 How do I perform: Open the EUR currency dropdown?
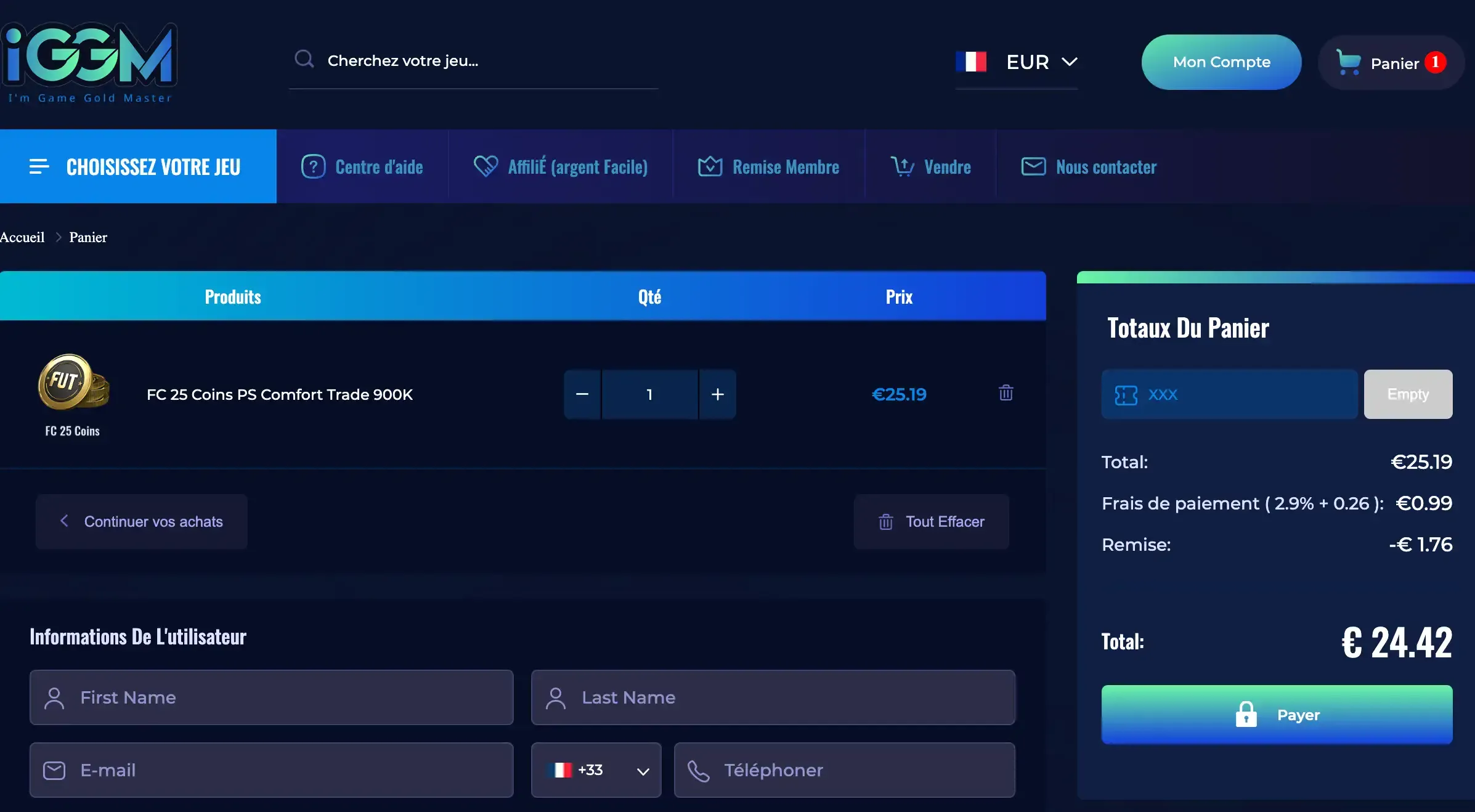coord(1017,62)
